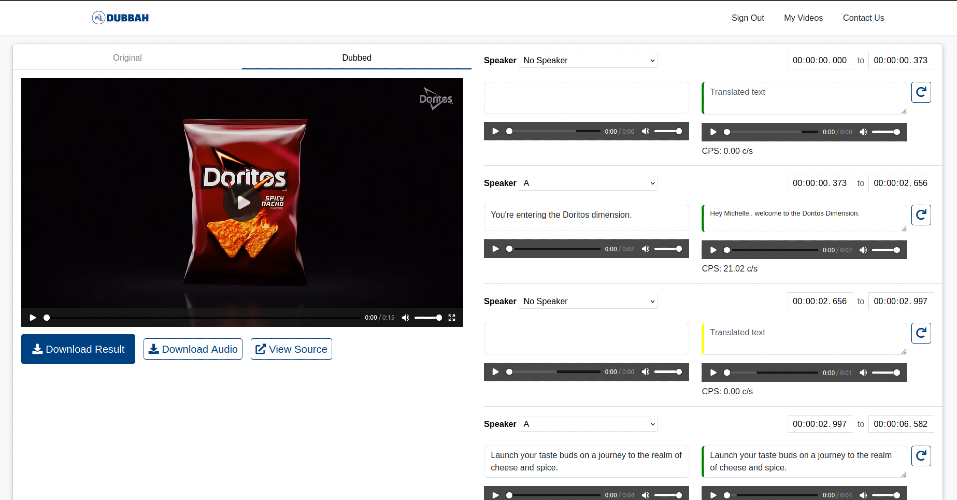Play original audio of 'You're entering' segment
This screenshot has width=957, height=500.
tap(496, 249)
